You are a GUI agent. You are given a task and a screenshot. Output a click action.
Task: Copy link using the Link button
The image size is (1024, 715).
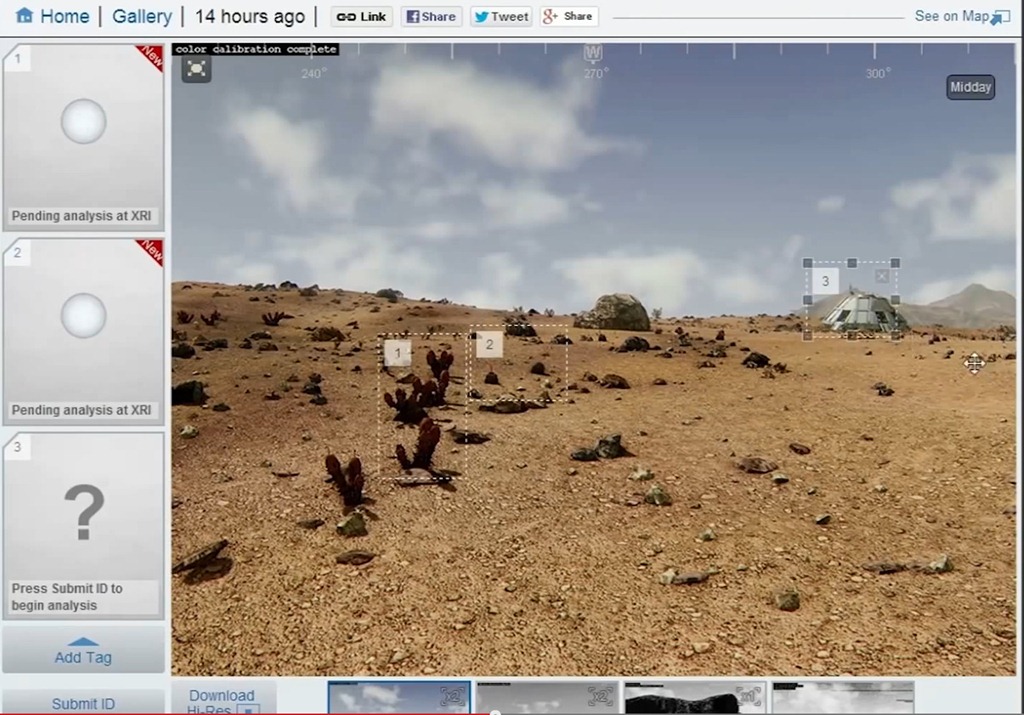[x=361, y=17]
